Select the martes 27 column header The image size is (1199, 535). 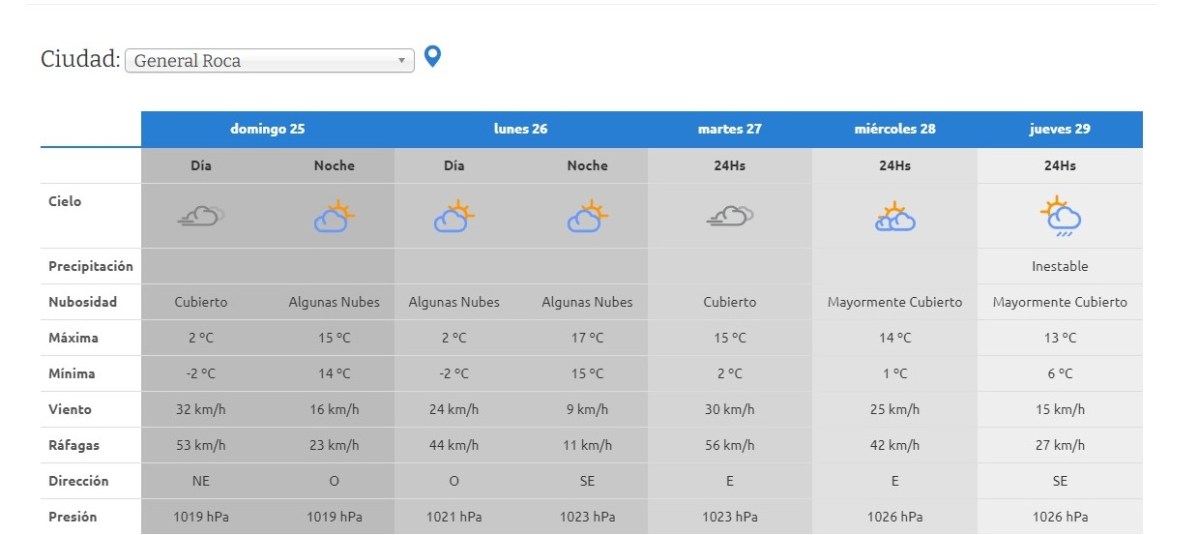[730, 129]
